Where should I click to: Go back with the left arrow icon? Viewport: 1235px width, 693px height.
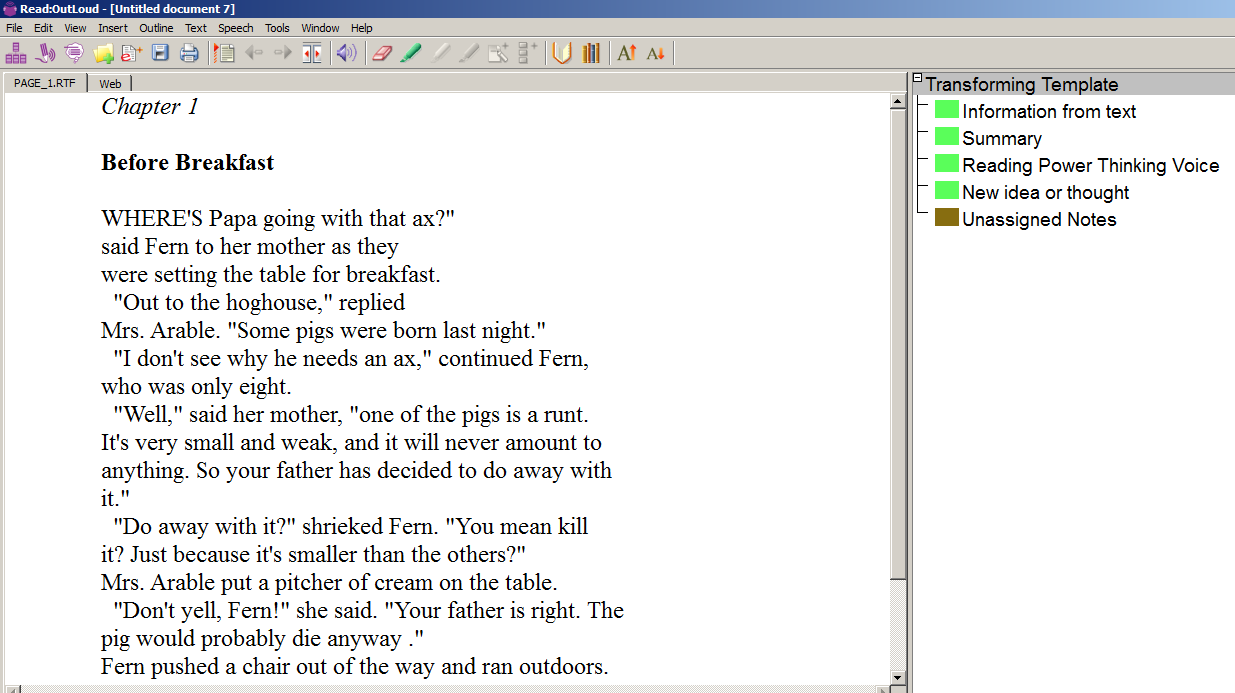pyautogui.click(x=254, y=53)
